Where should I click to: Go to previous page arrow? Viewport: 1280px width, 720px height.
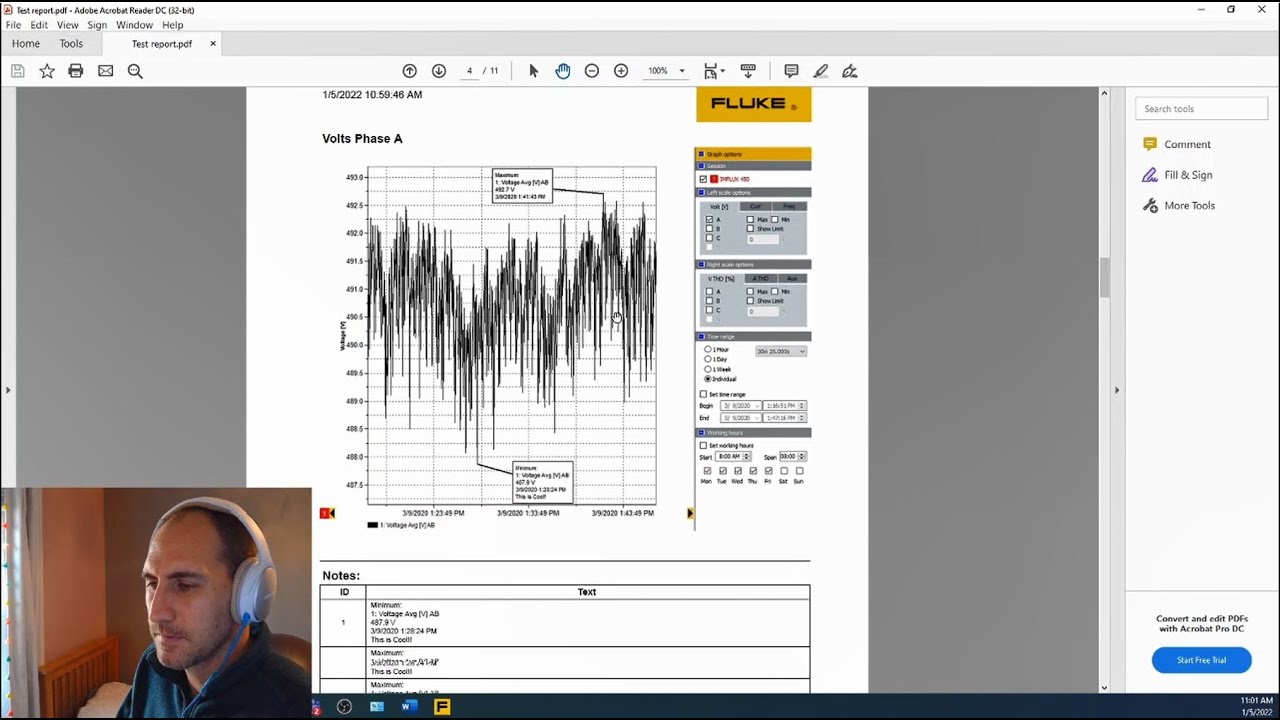click(x=410, y=71)
